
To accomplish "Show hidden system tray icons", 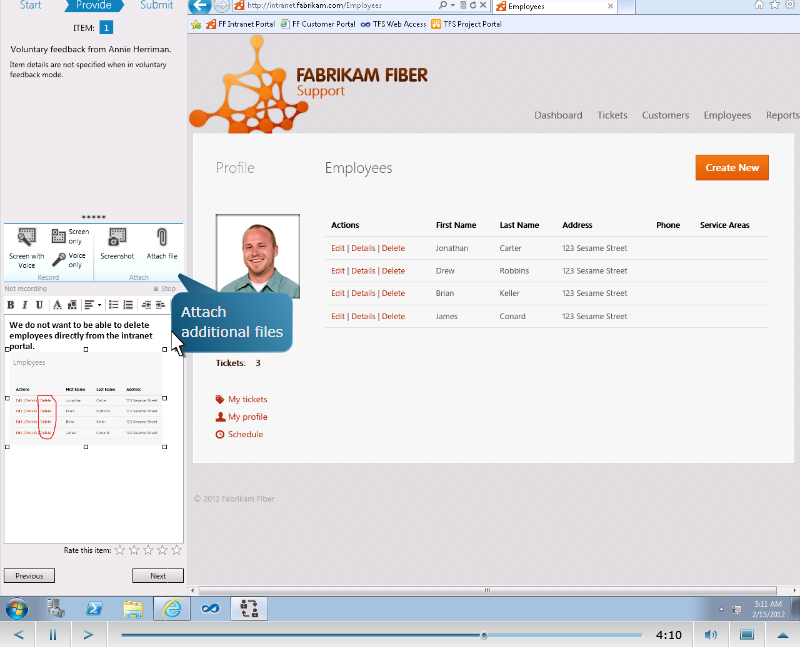I will tap(721, 609).
